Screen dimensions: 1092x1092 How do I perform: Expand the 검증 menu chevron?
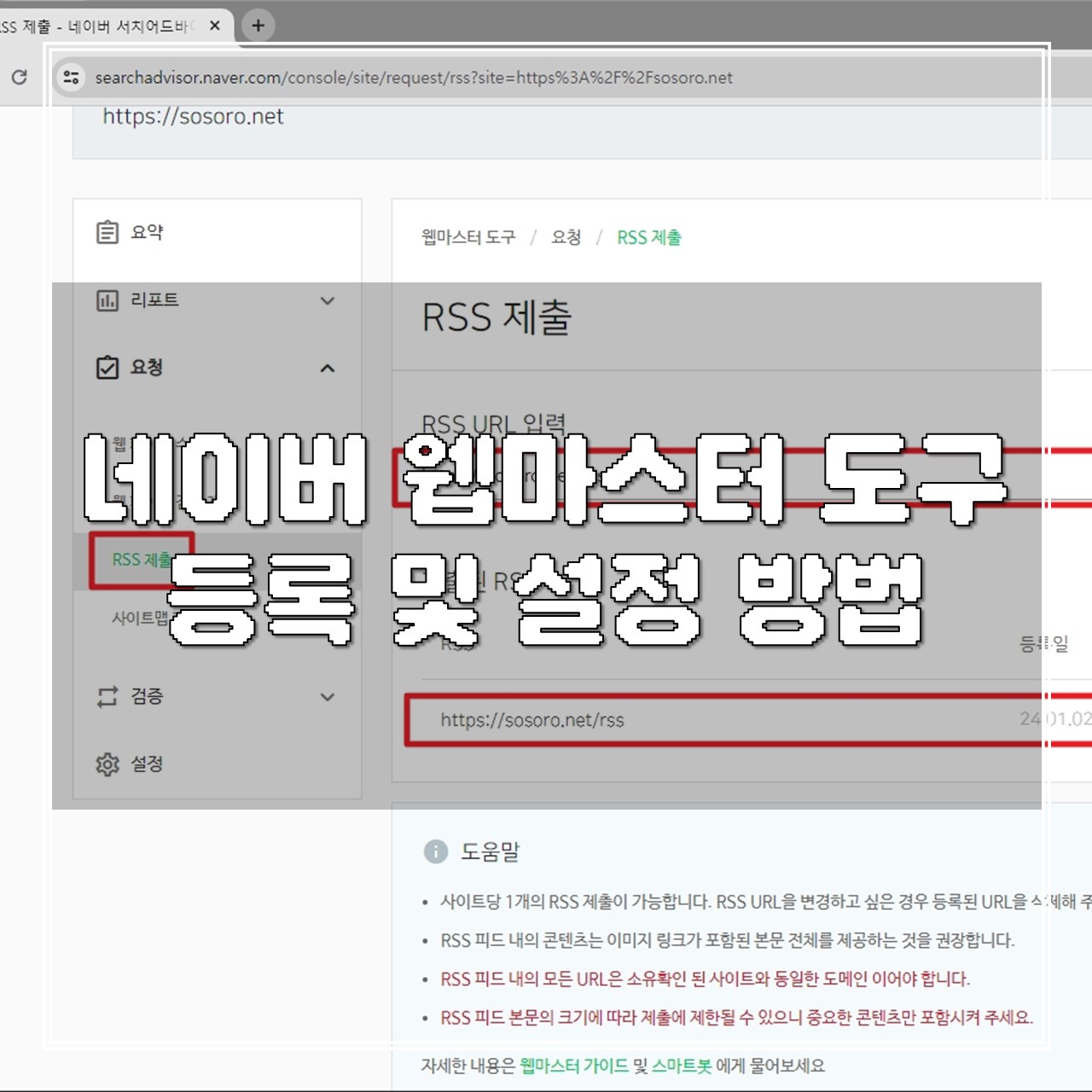[328, 697]
